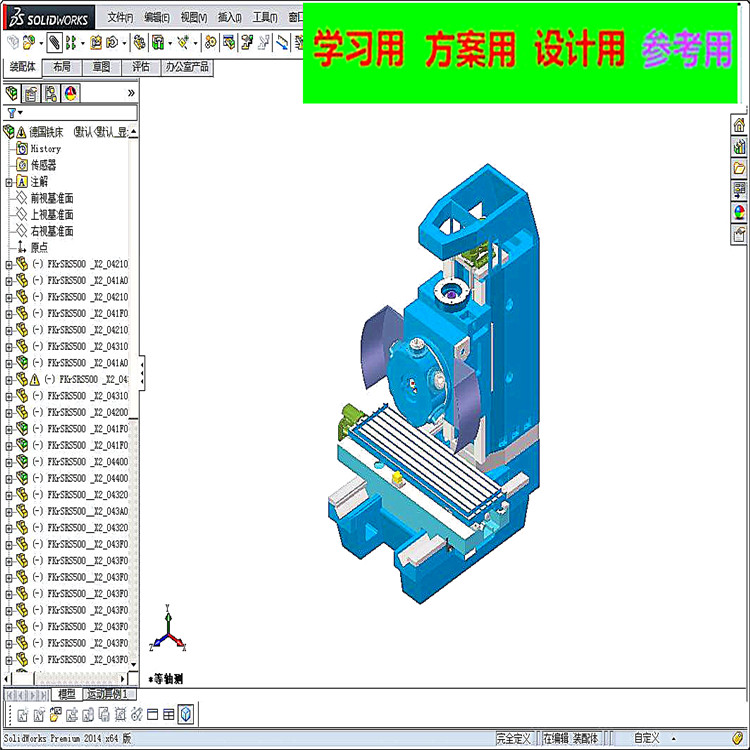Open the Assembly Features dropdown arrow

pos(170,44)
